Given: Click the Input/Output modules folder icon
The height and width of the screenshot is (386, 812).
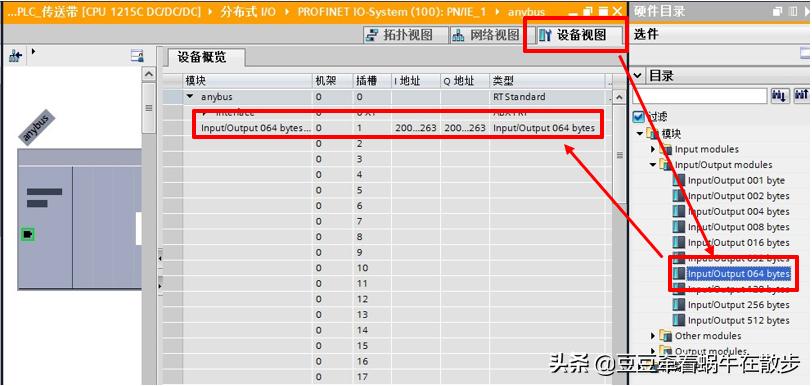Looking at the screenshot, I should pos(666,165).
